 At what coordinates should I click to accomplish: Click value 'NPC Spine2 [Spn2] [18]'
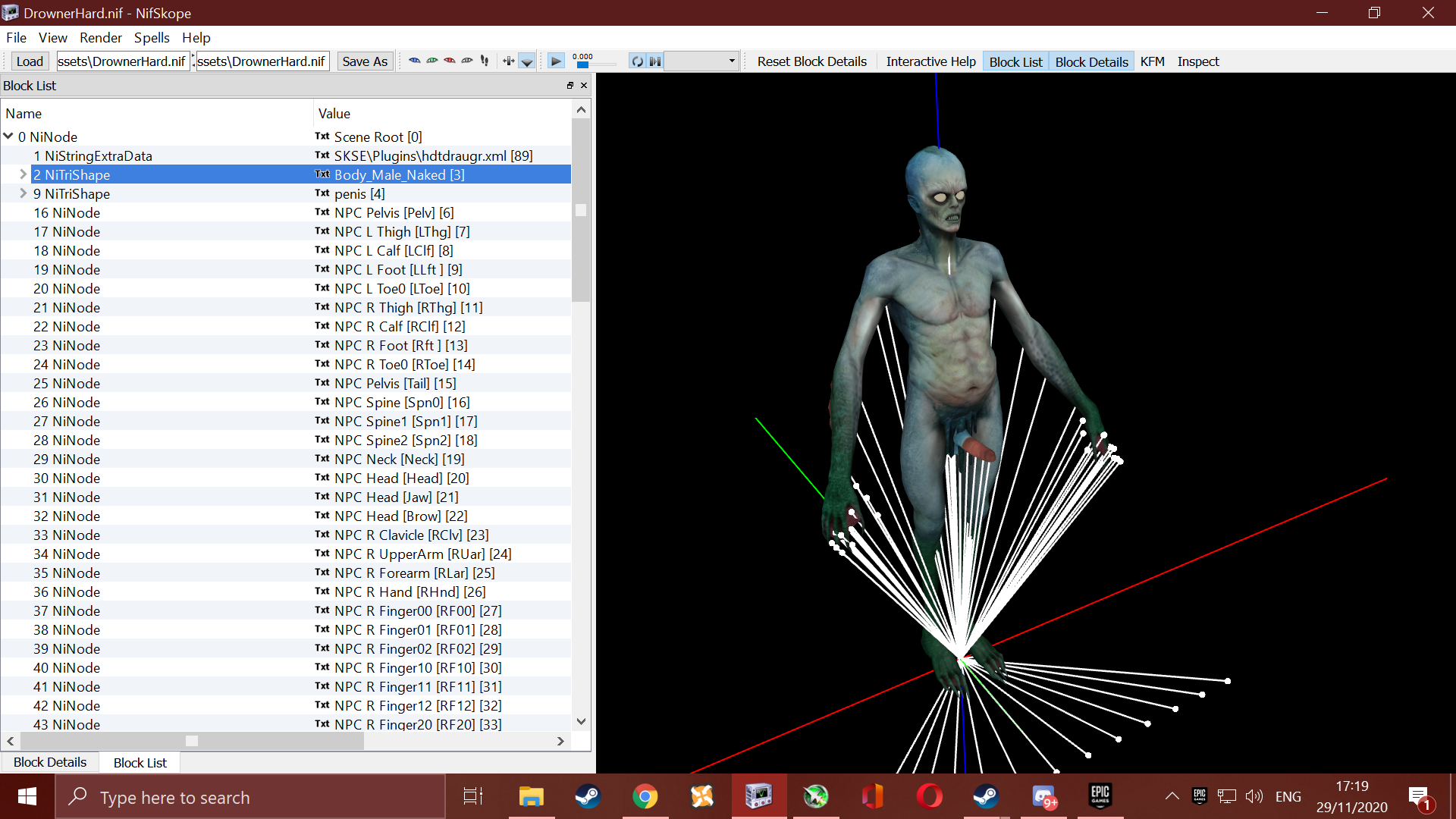[x=406, y=440]
